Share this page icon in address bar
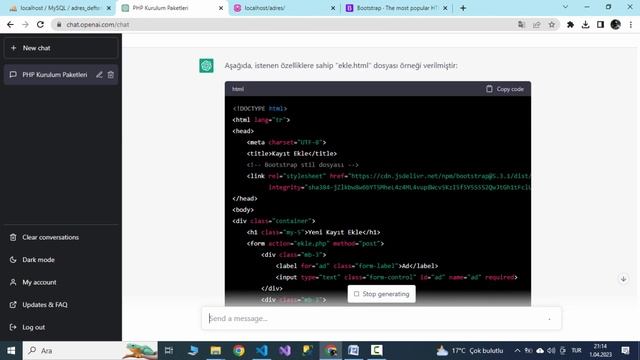The height and width of the screenshot is (360, 640). click(x=536, y=24)
